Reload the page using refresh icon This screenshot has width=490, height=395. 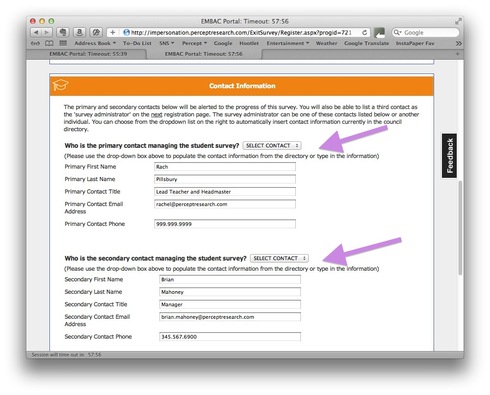click(x=364, y=32)
